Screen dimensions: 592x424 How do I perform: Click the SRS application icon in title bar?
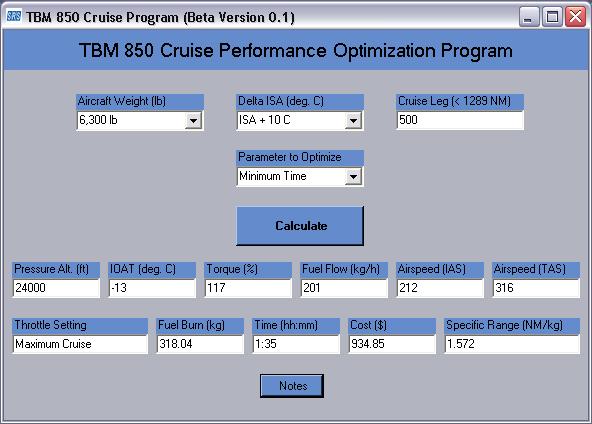tap(14, 16)
